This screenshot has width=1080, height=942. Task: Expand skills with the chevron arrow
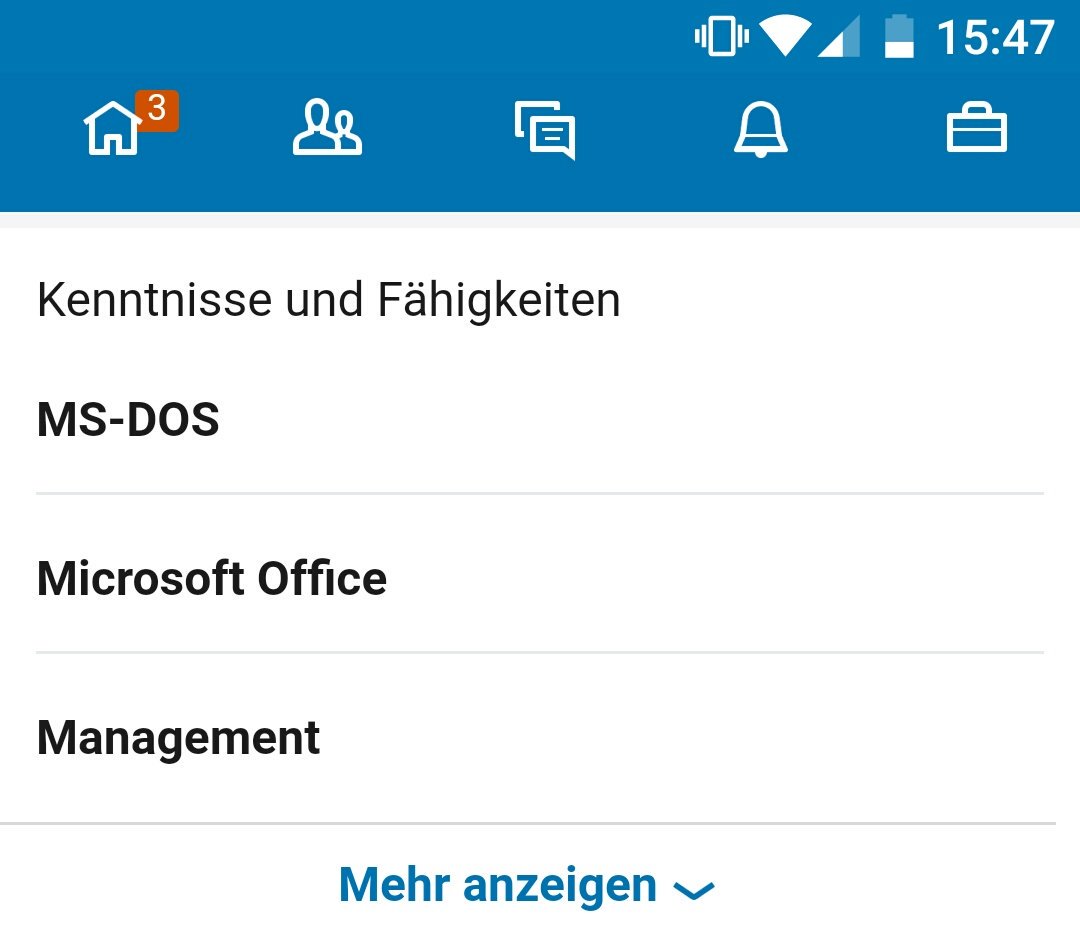click(694, 890)
